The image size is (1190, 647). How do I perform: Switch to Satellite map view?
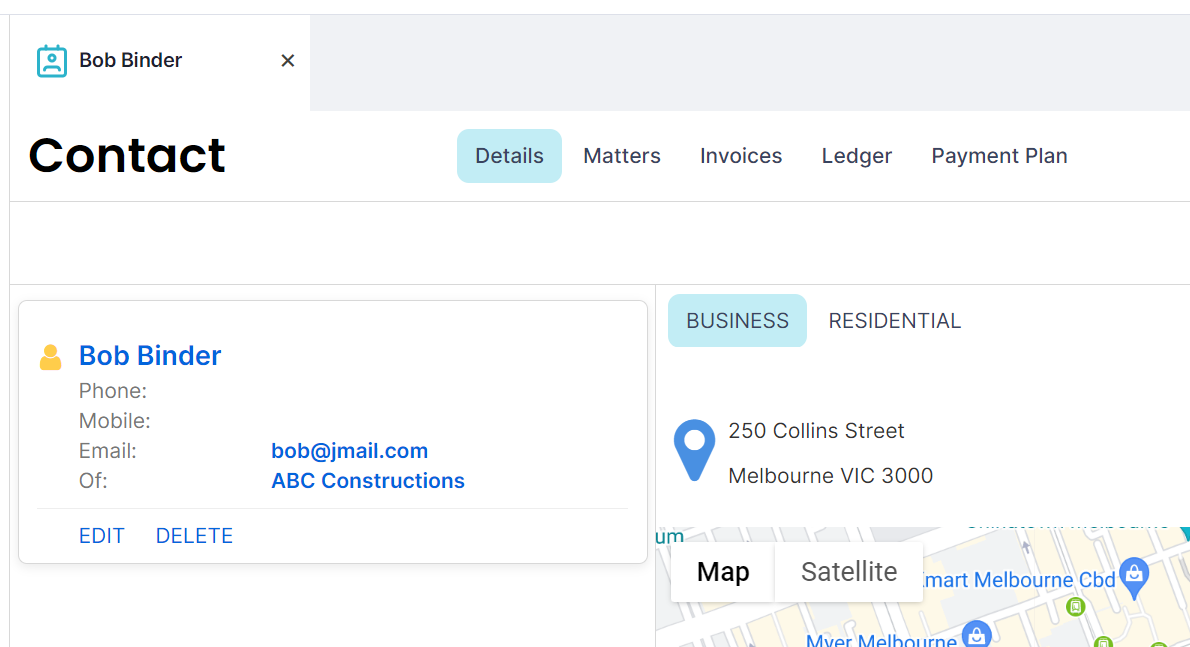[848, 572]
